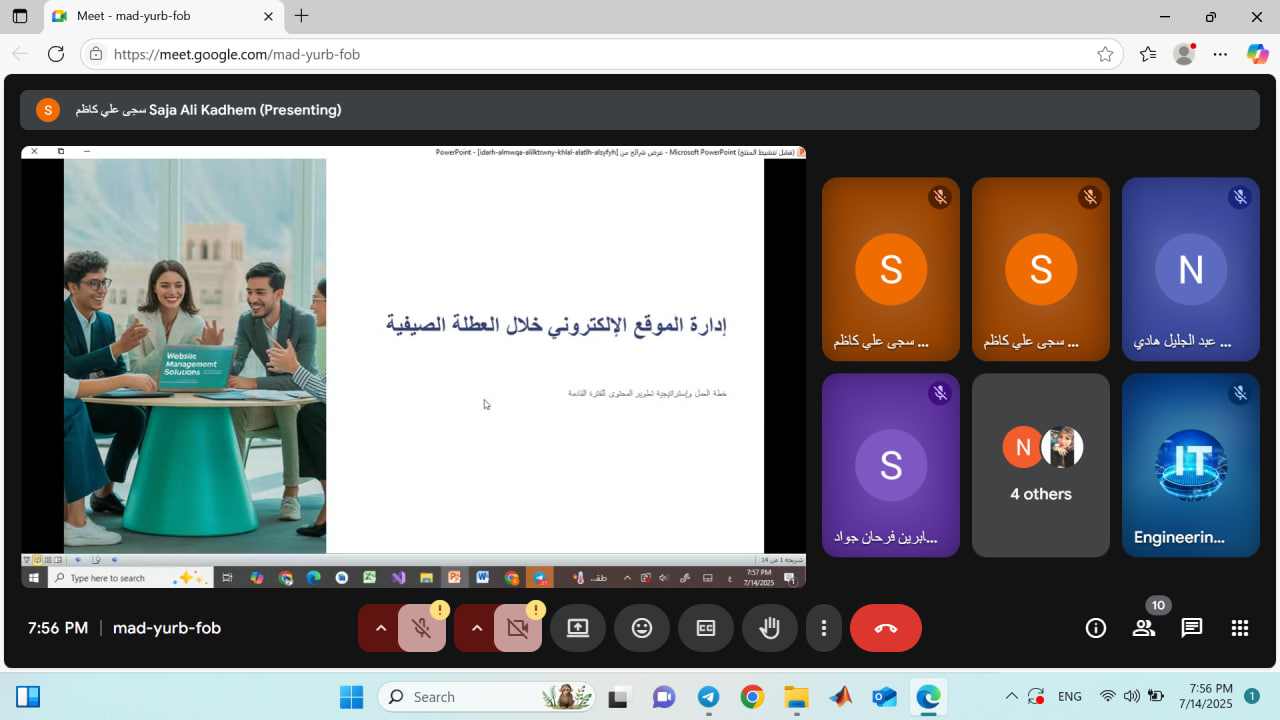This screenshot has height=720, width=1280.
Task: Raise hand using the hand icon
Action: coord(770,628)
